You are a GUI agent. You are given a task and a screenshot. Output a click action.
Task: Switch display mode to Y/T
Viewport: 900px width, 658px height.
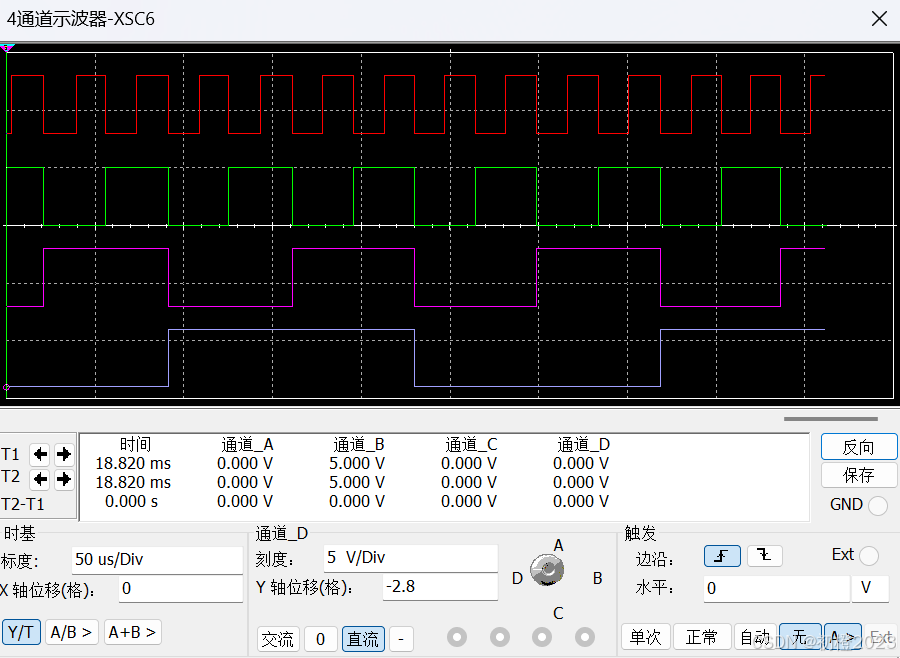[x=21, y=632]
